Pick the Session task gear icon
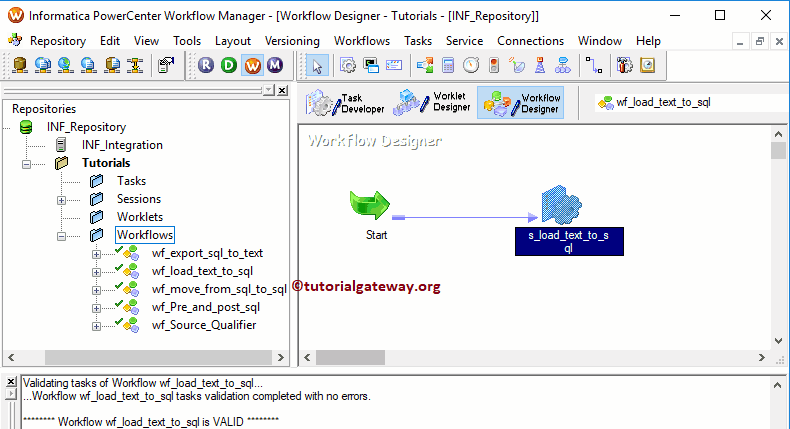790x429 pixels. [348, 66]
